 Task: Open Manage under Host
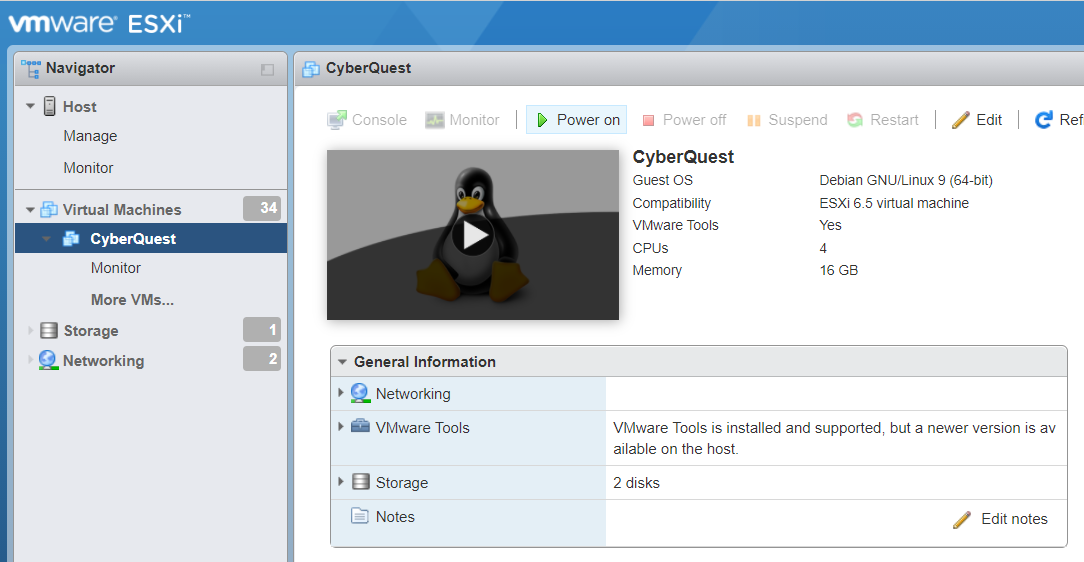pyautogui.click(x=91, y=136)
